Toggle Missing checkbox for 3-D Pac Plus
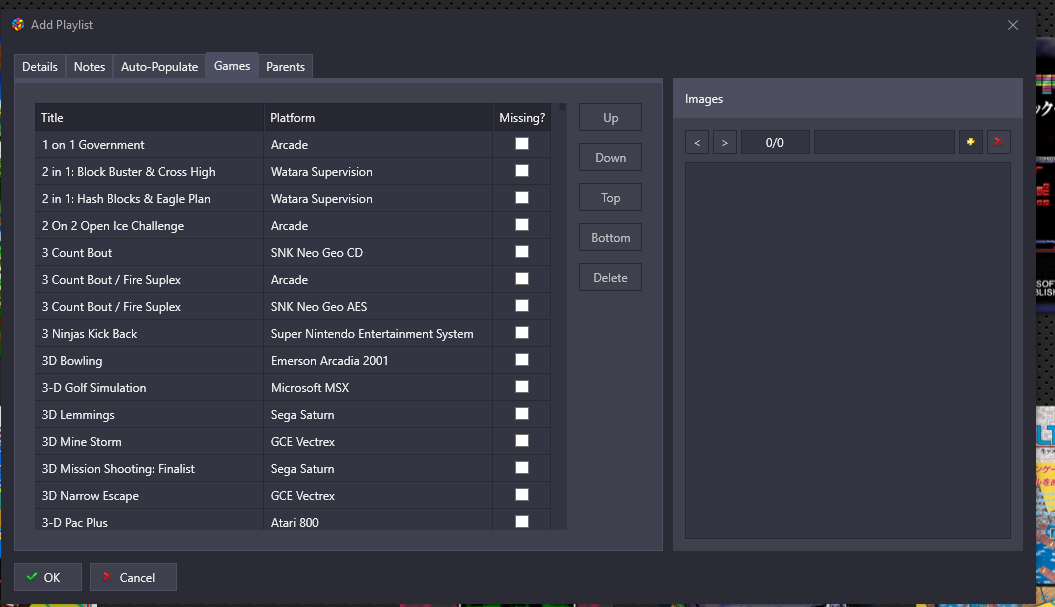Screen dimensions: 1055x607 point(521,522)
